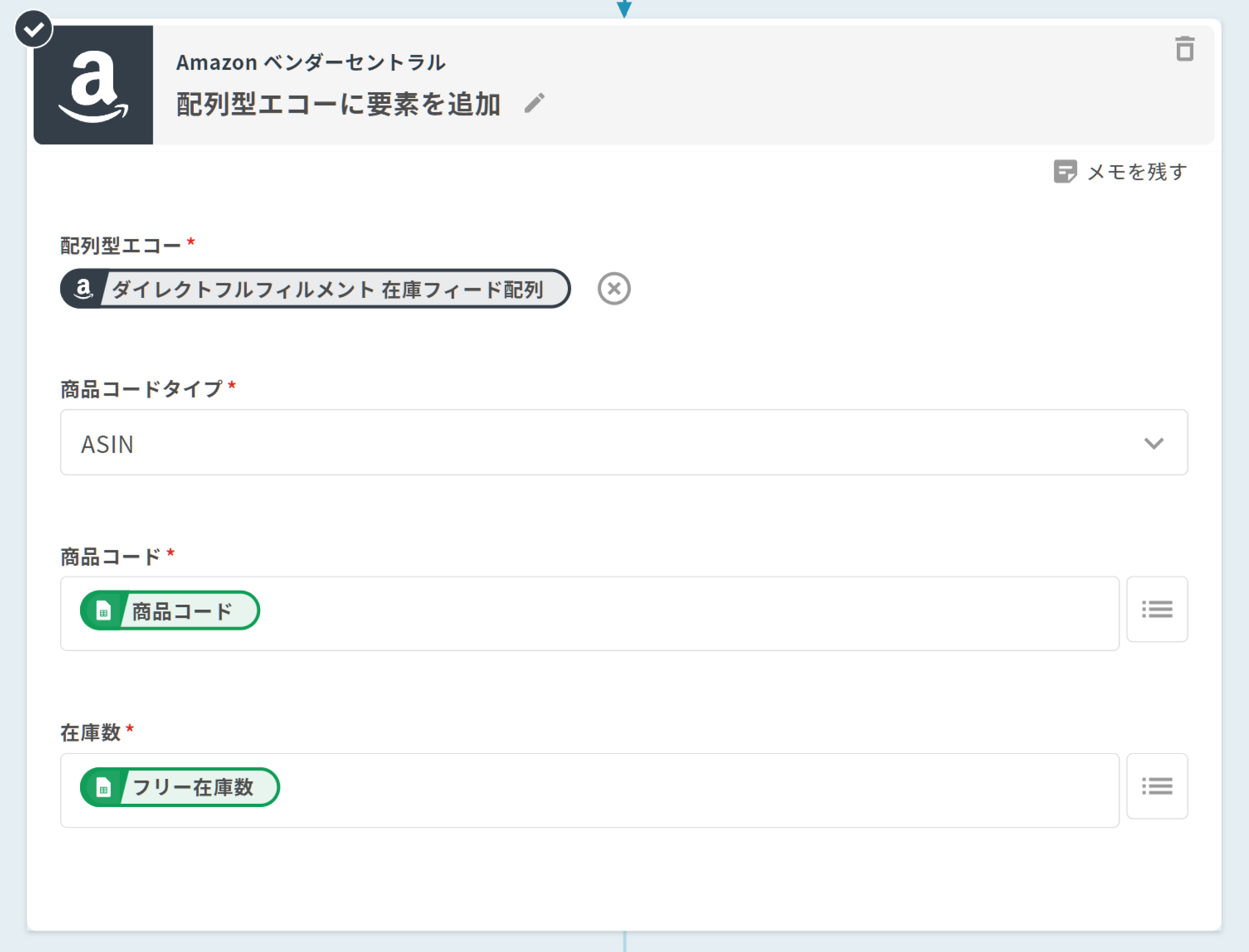Click inside the 商品コード input field
1249x952 pixels.
680,614
